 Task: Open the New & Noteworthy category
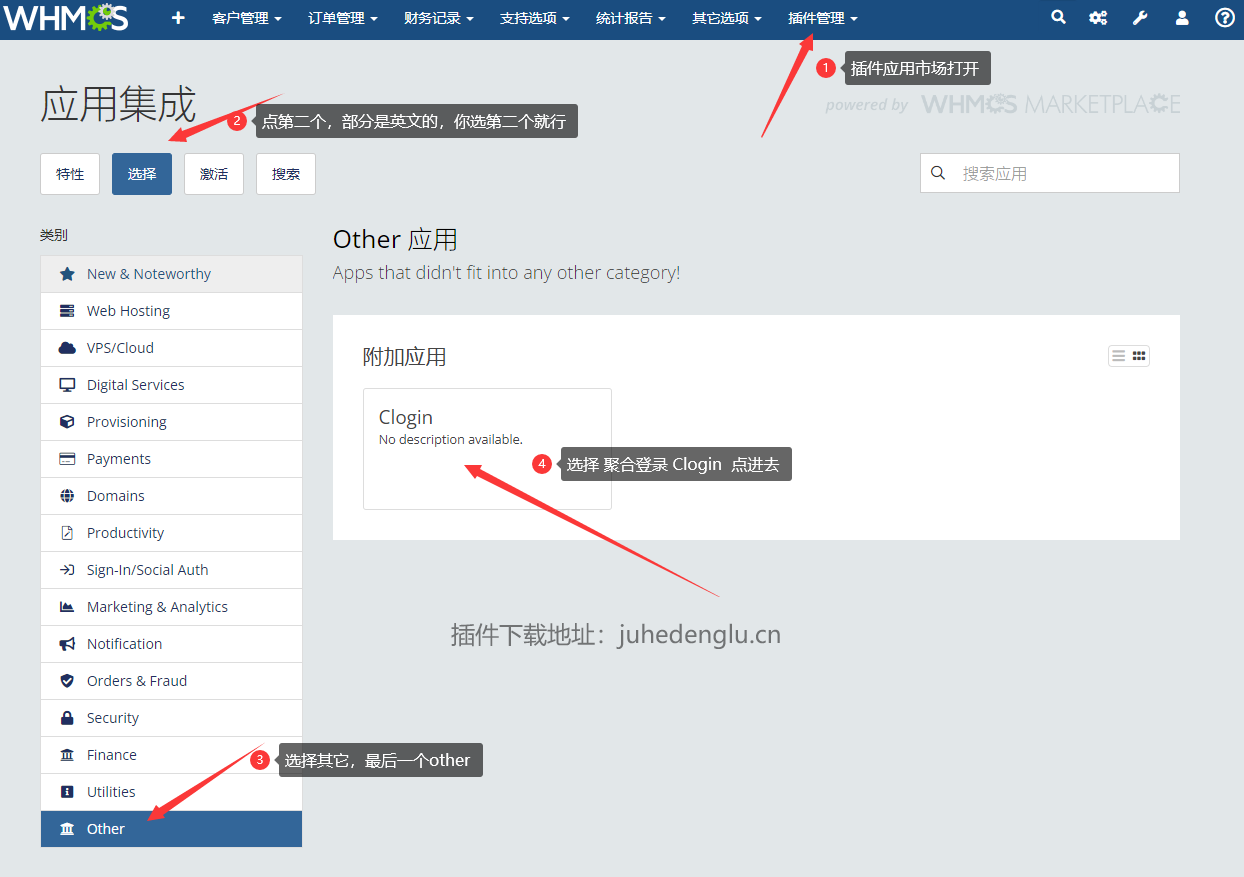pyautogui.click(x=171, y=274)
